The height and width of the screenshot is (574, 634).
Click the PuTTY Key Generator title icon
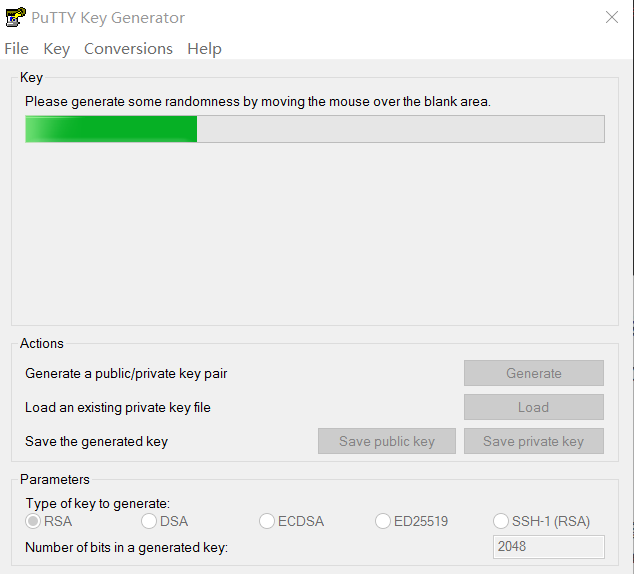(x=16, y=17)
